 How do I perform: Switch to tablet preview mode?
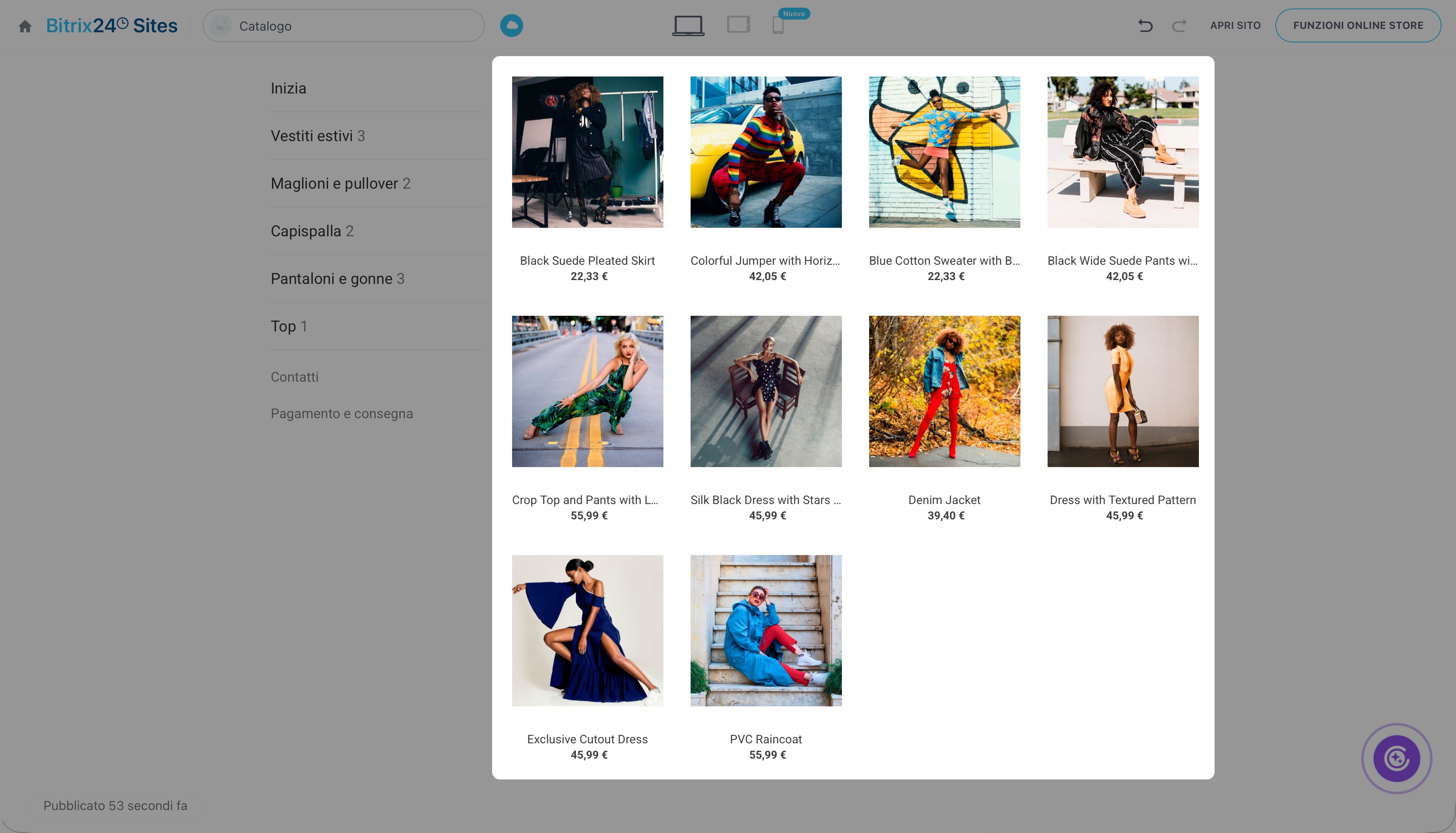(x=739, y=25)
